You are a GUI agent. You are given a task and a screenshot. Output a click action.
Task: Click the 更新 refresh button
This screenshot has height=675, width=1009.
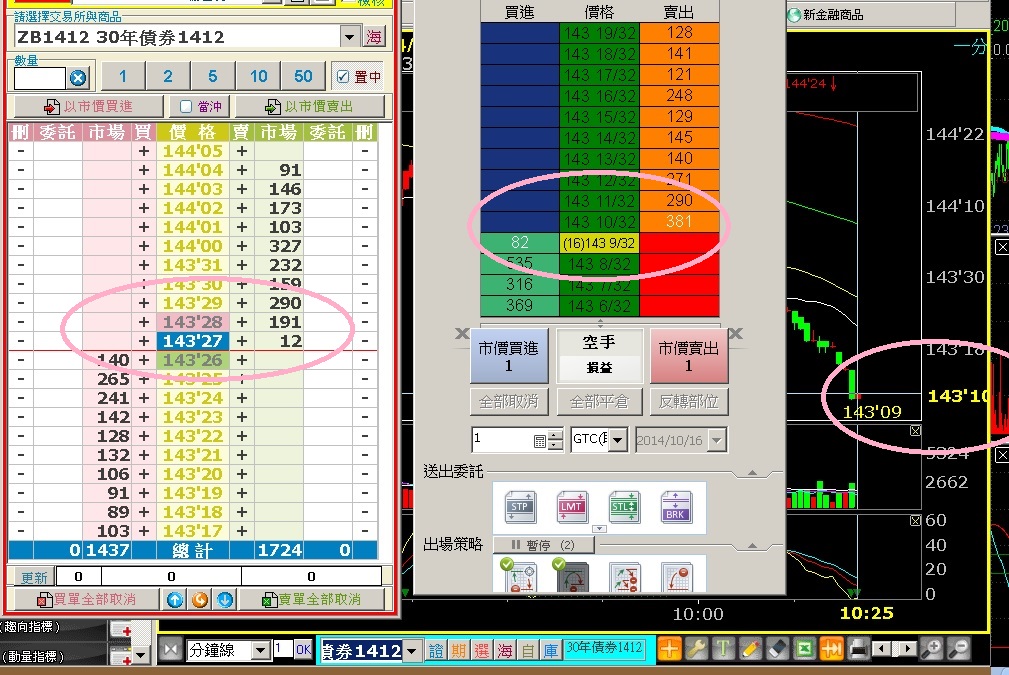click(33, 577)
